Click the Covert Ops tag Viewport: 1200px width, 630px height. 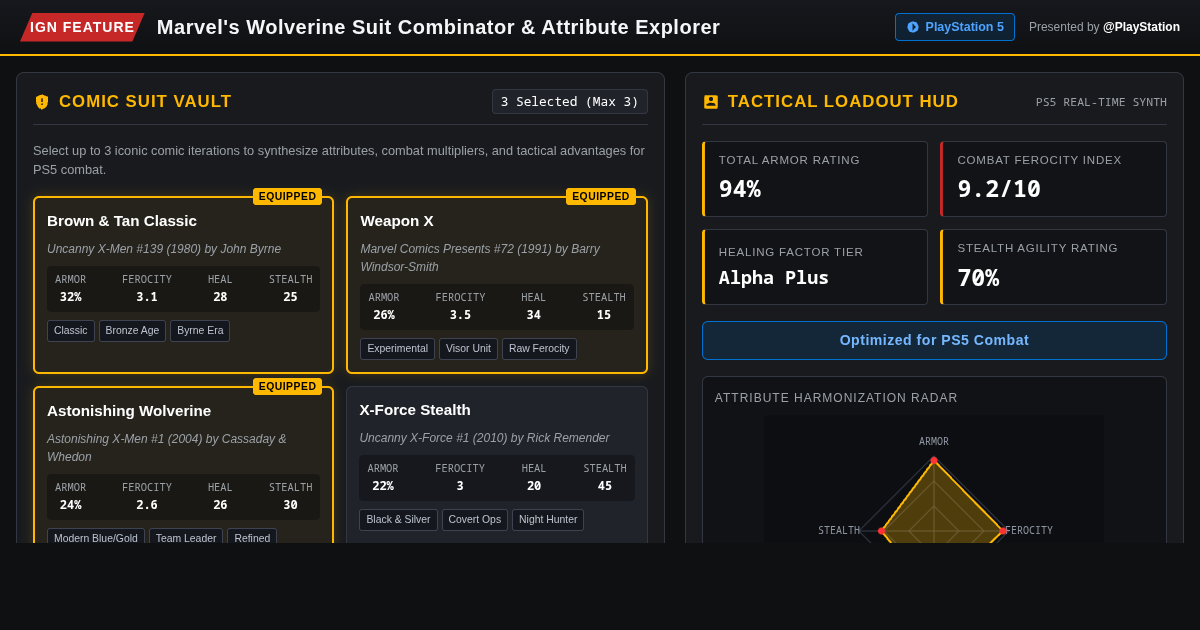coord(475,520)
